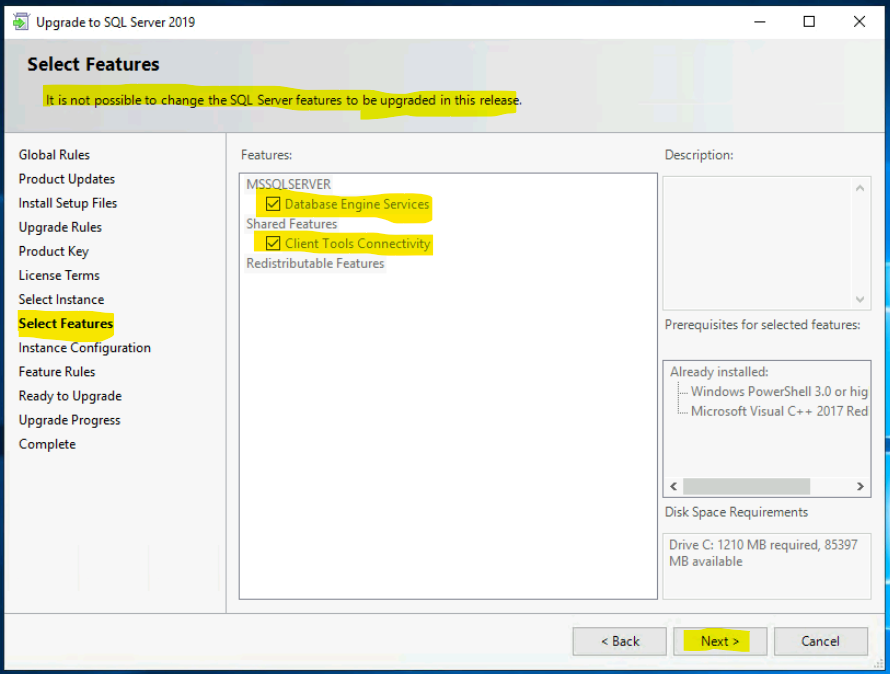Screen dimensions: 890x674
Task: Select the Select Instance step
Action: pyautogui.click(x=61, y=299)
